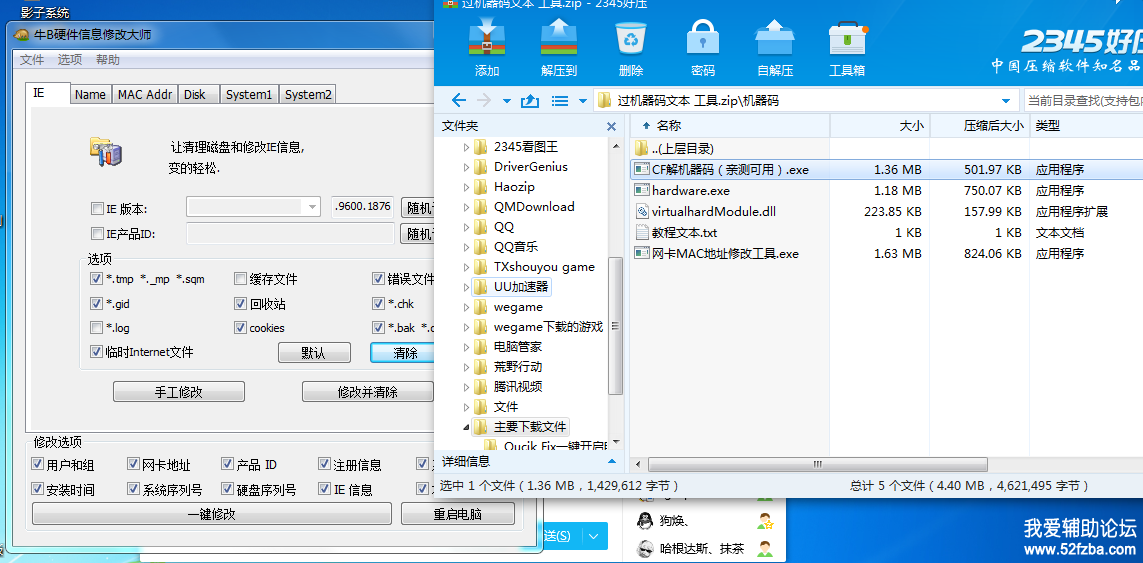The height and width of the screenshot is (563, 1143).
Task: Click the go-up folder icon
Action: pos(530,101)
